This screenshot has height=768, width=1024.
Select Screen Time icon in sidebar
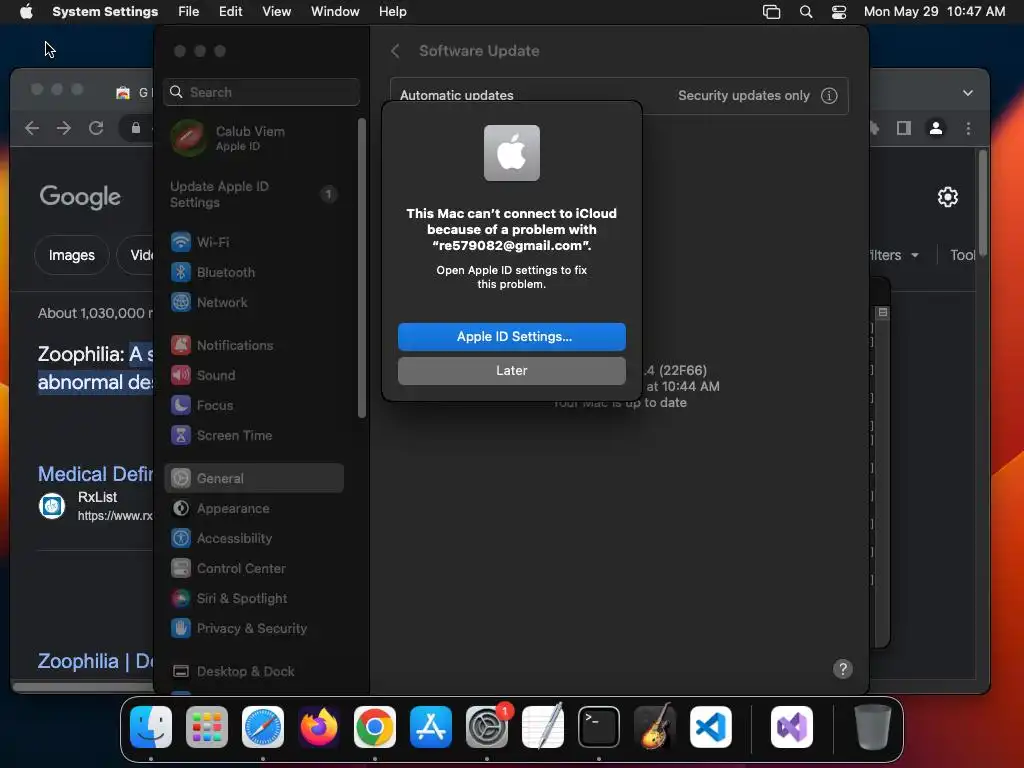[181, 435]
